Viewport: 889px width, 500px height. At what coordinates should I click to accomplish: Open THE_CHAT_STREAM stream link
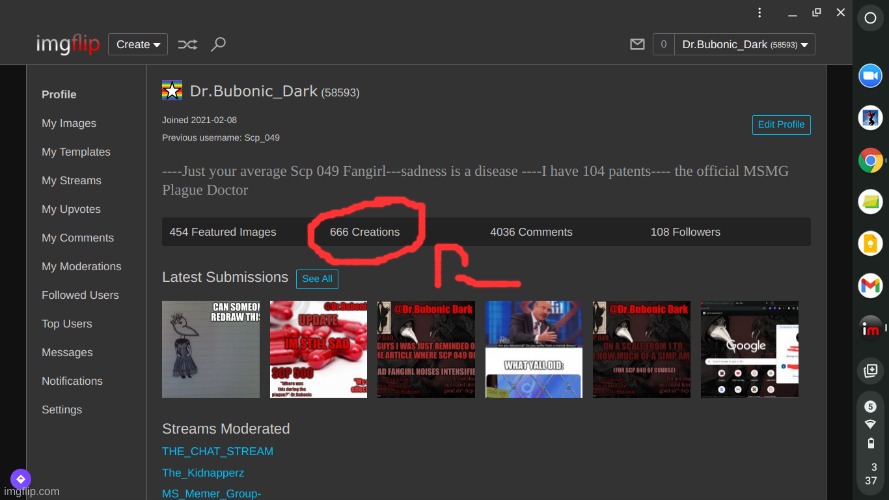click(218, 451)
